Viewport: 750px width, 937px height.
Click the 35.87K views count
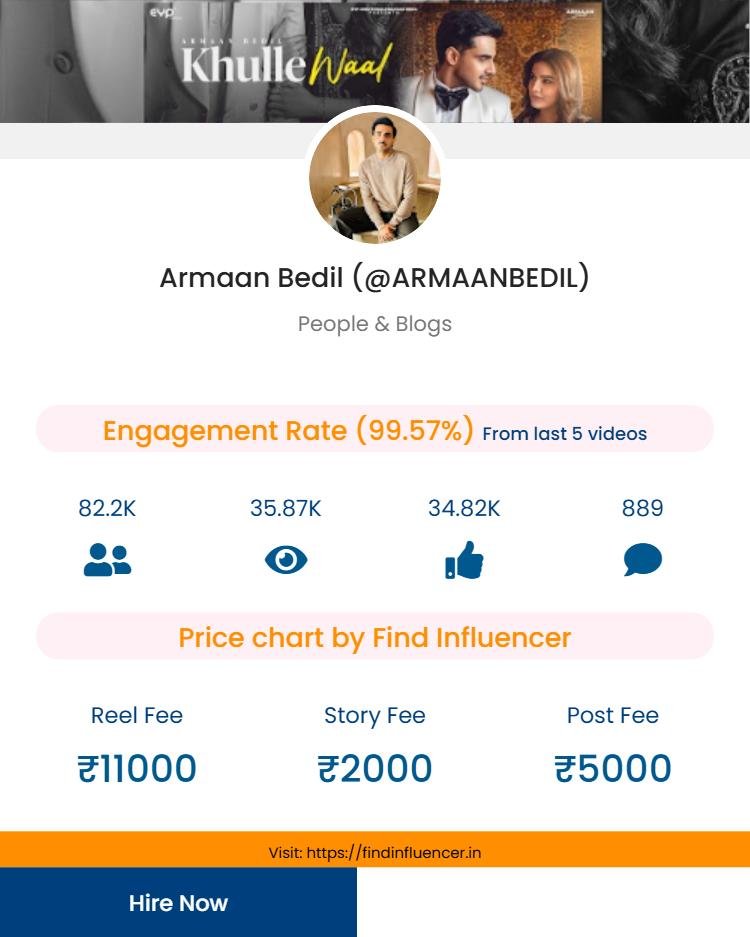[286, 508]
